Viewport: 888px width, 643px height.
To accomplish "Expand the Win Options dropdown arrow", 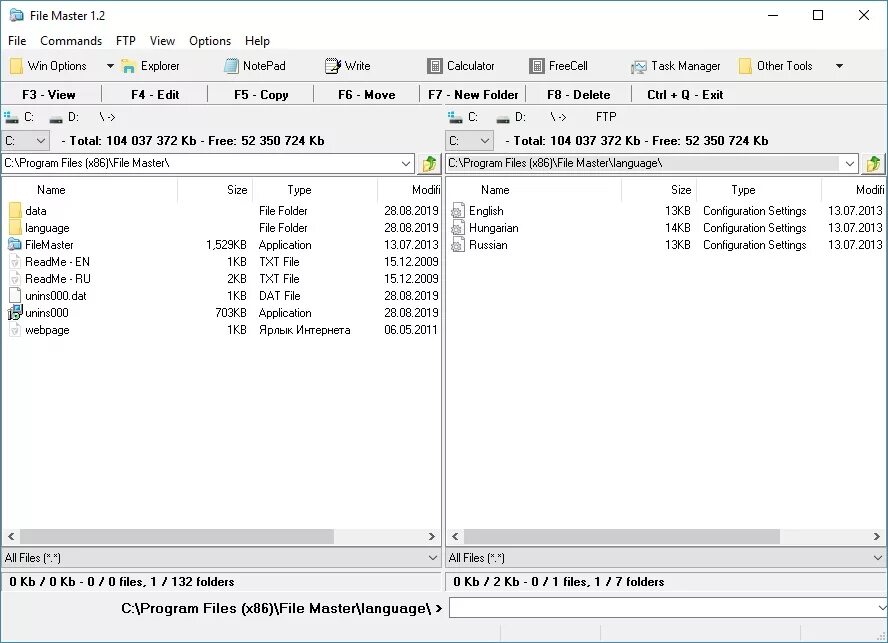I will tap(110, 66).
